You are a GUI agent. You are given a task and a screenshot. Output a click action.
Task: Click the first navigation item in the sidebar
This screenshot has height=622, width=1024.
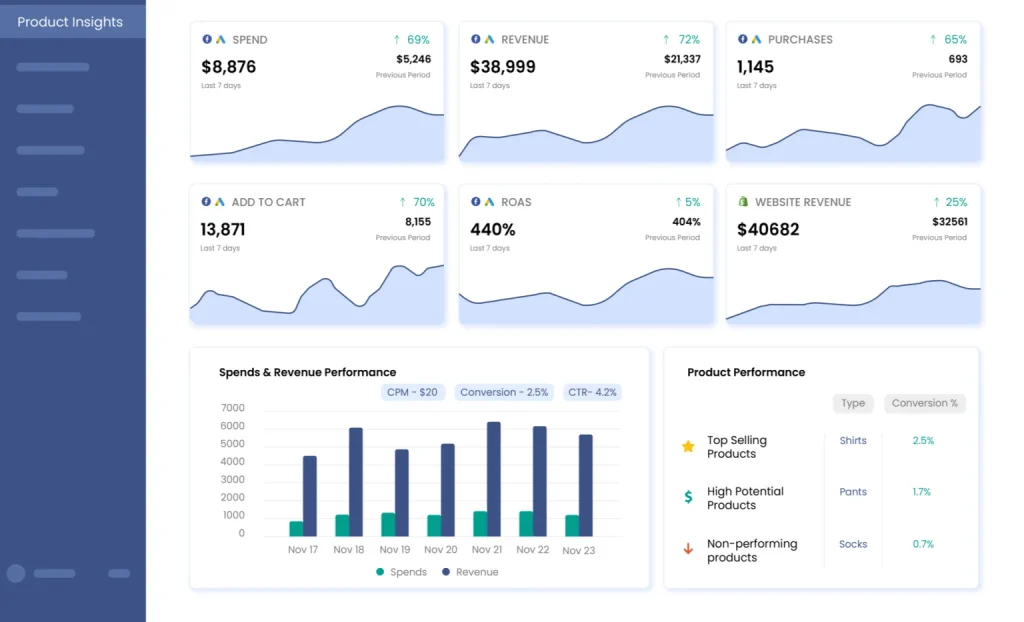coord(52,67)
